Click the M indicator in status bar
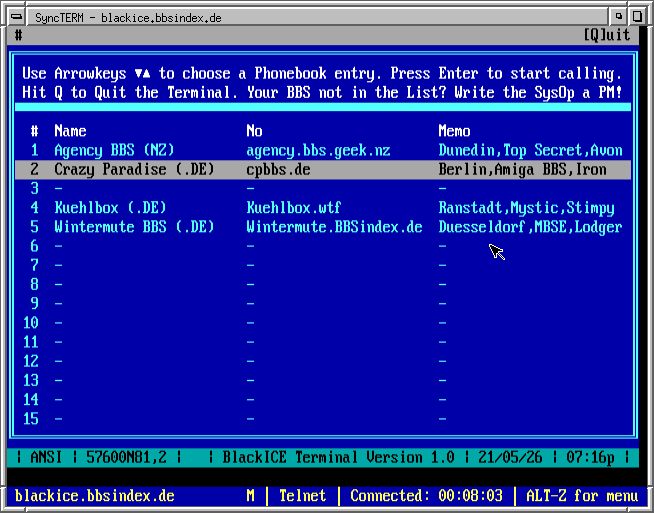This screenshot has width=654, height=513. pos(250,496)
